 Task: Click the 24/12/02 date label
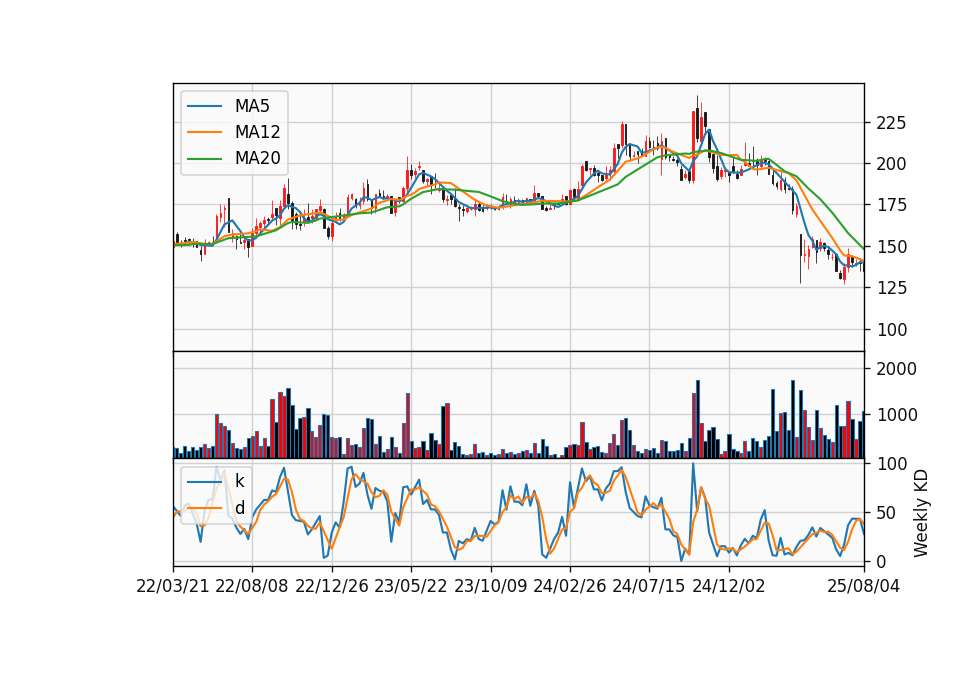(729, 586)
